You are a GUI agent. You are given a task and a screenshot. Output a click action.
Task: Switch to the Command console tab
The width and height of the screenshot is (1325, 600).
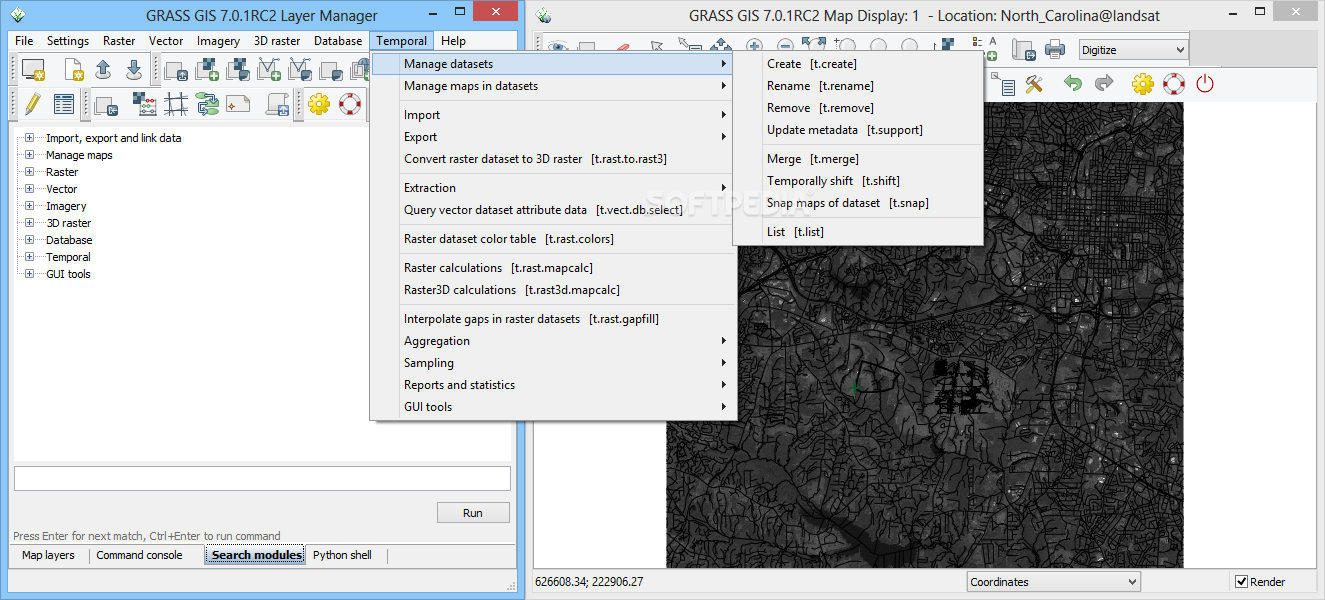[139, 555]
